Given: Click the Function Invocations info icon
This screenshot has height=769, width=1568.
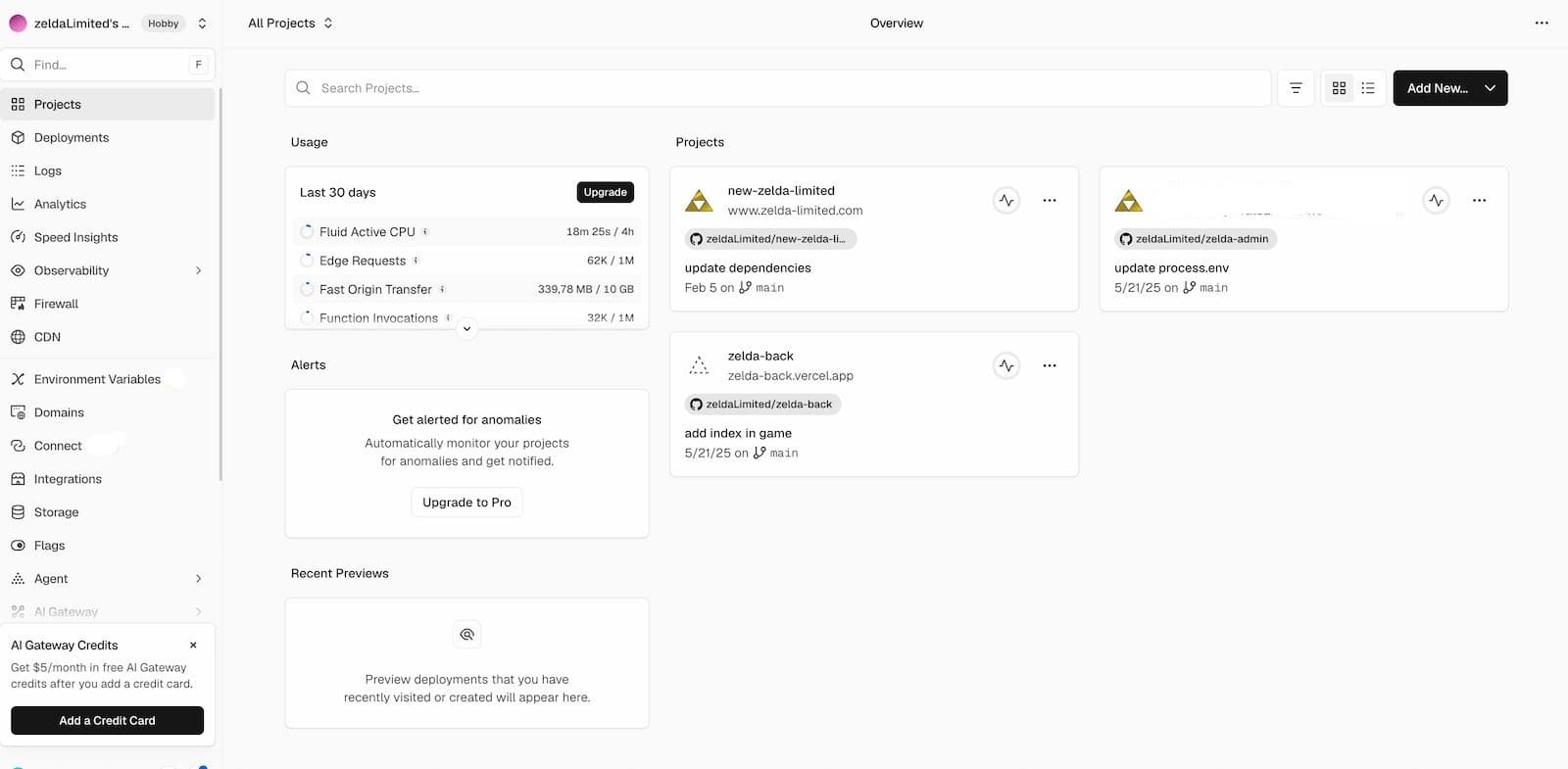Looking at the screenshot, I should point(448,317).
